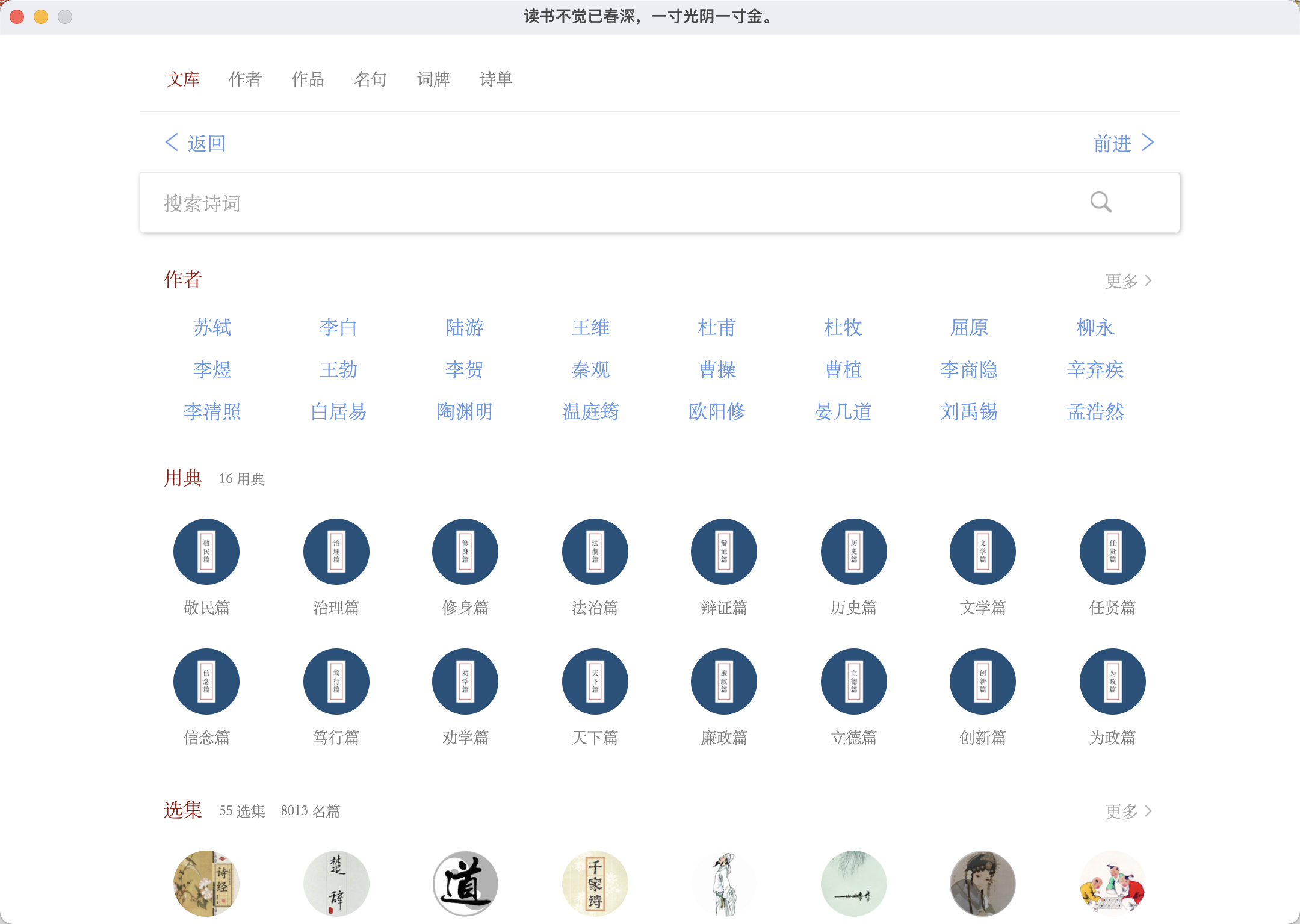Open the 楚辞 anthology thumbnail
1300x924 pixels.
[336, 883]
